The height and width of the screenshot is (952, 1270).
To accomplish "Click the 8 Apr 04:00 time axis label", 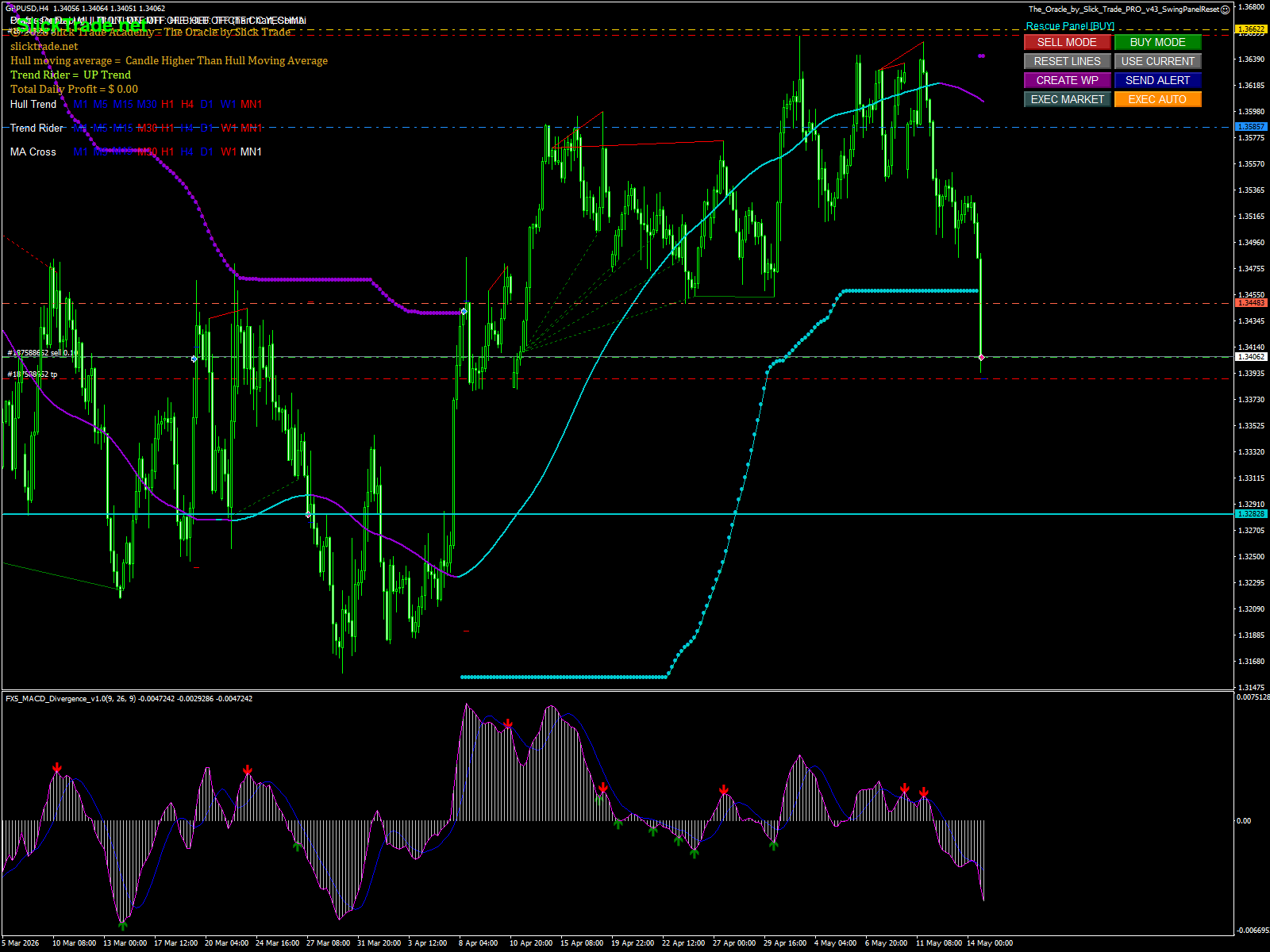I will coord(479,943).
